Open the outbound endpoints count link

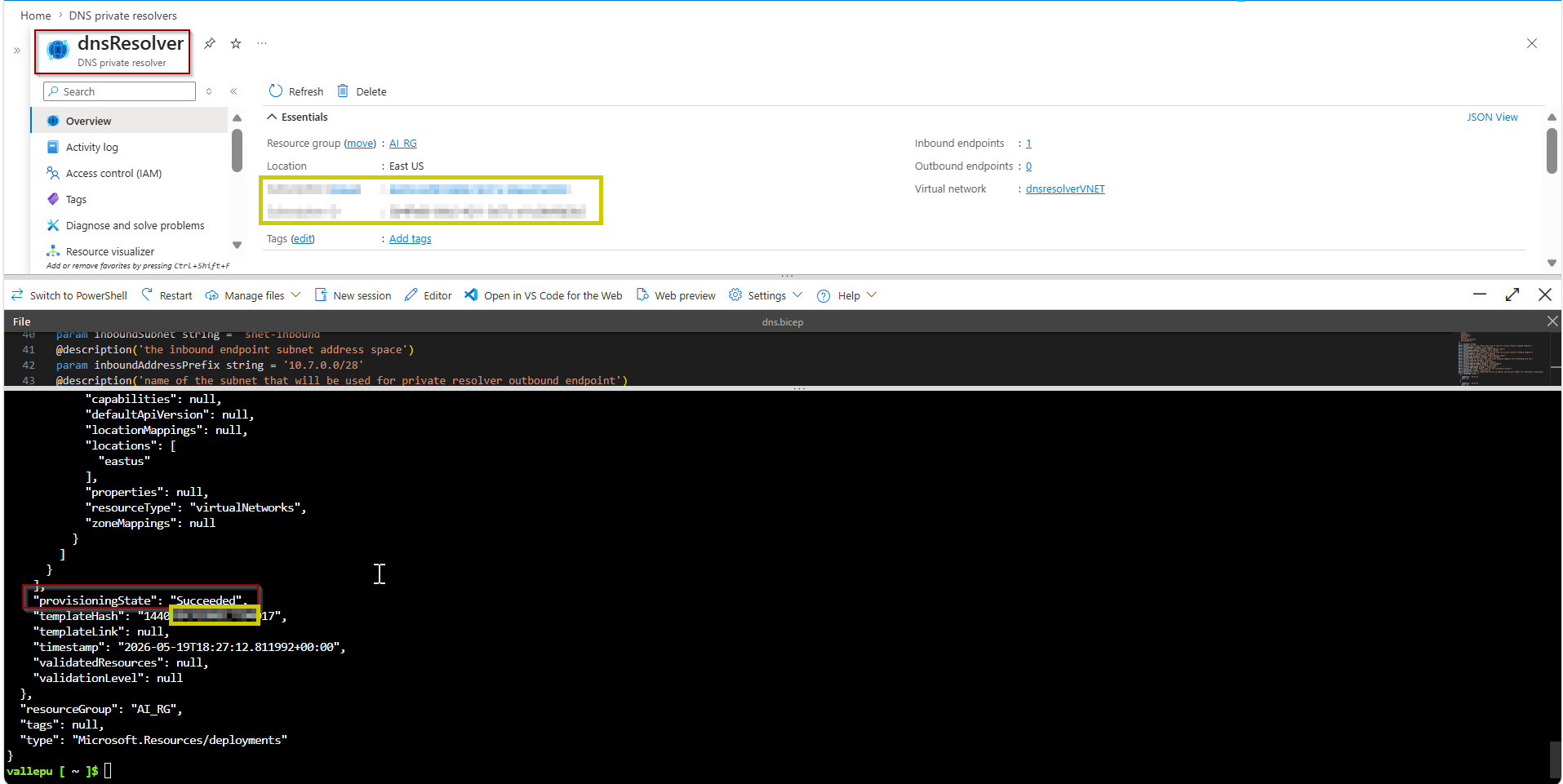1028,166
